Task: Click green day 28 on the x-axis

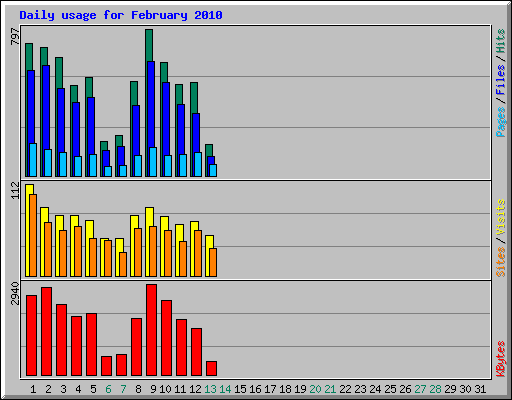Action: 435,389
